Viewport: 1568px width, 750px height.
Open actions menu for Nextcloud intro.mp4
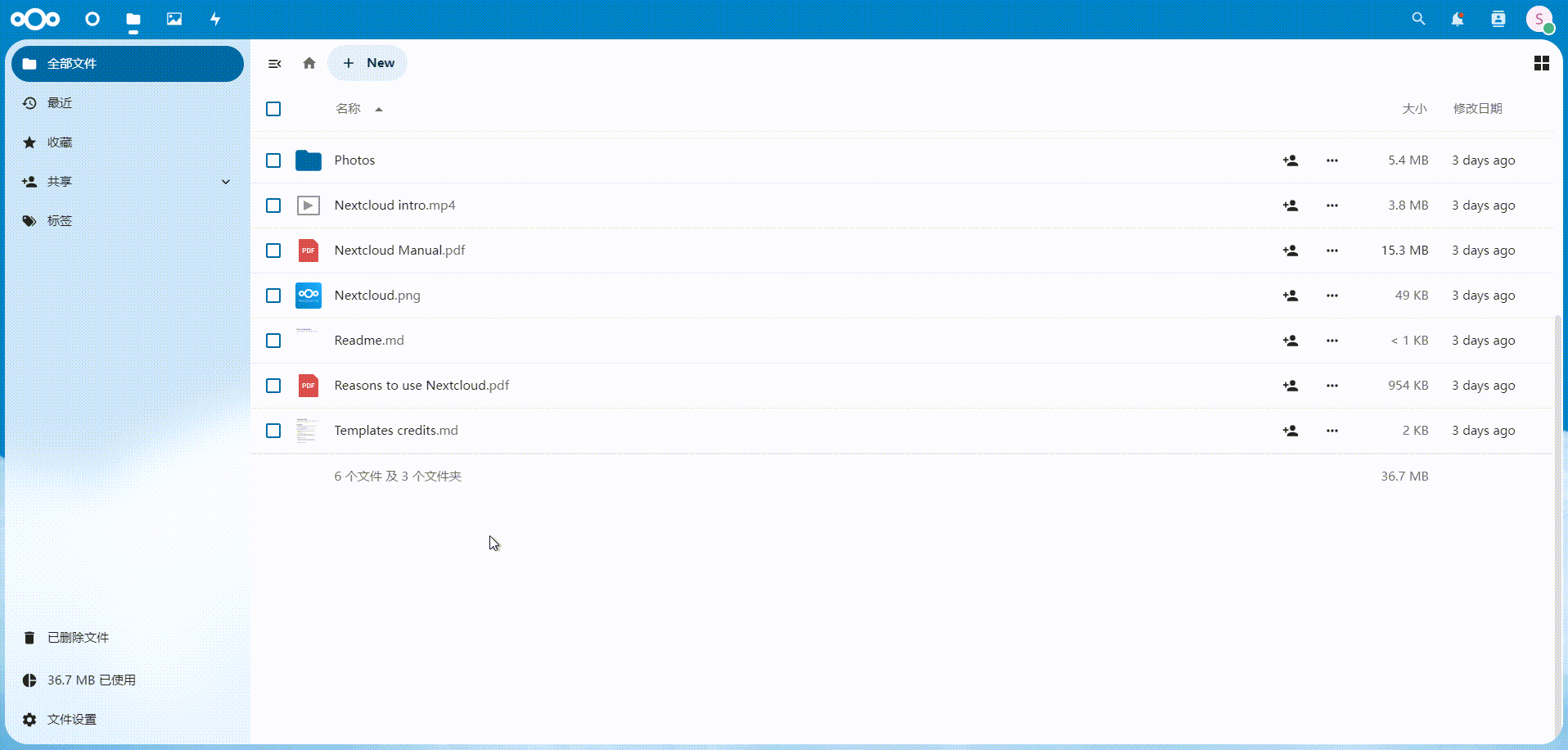coord(1332,206)
